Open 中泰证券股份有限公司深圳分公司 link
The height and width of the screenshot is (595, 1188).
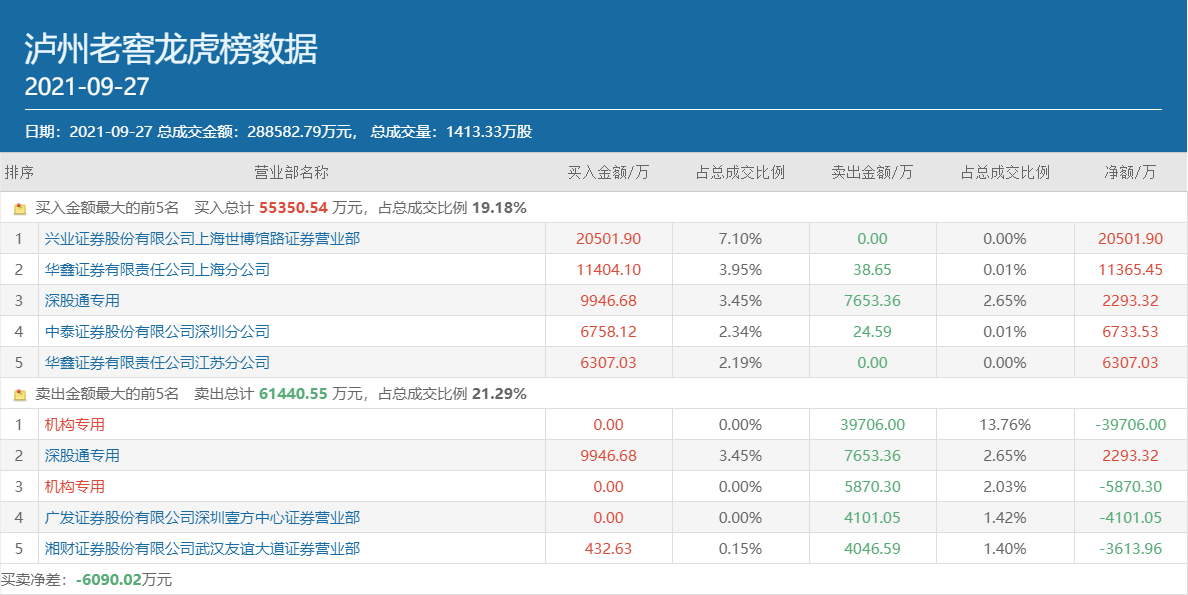click(x=157, y=332)
